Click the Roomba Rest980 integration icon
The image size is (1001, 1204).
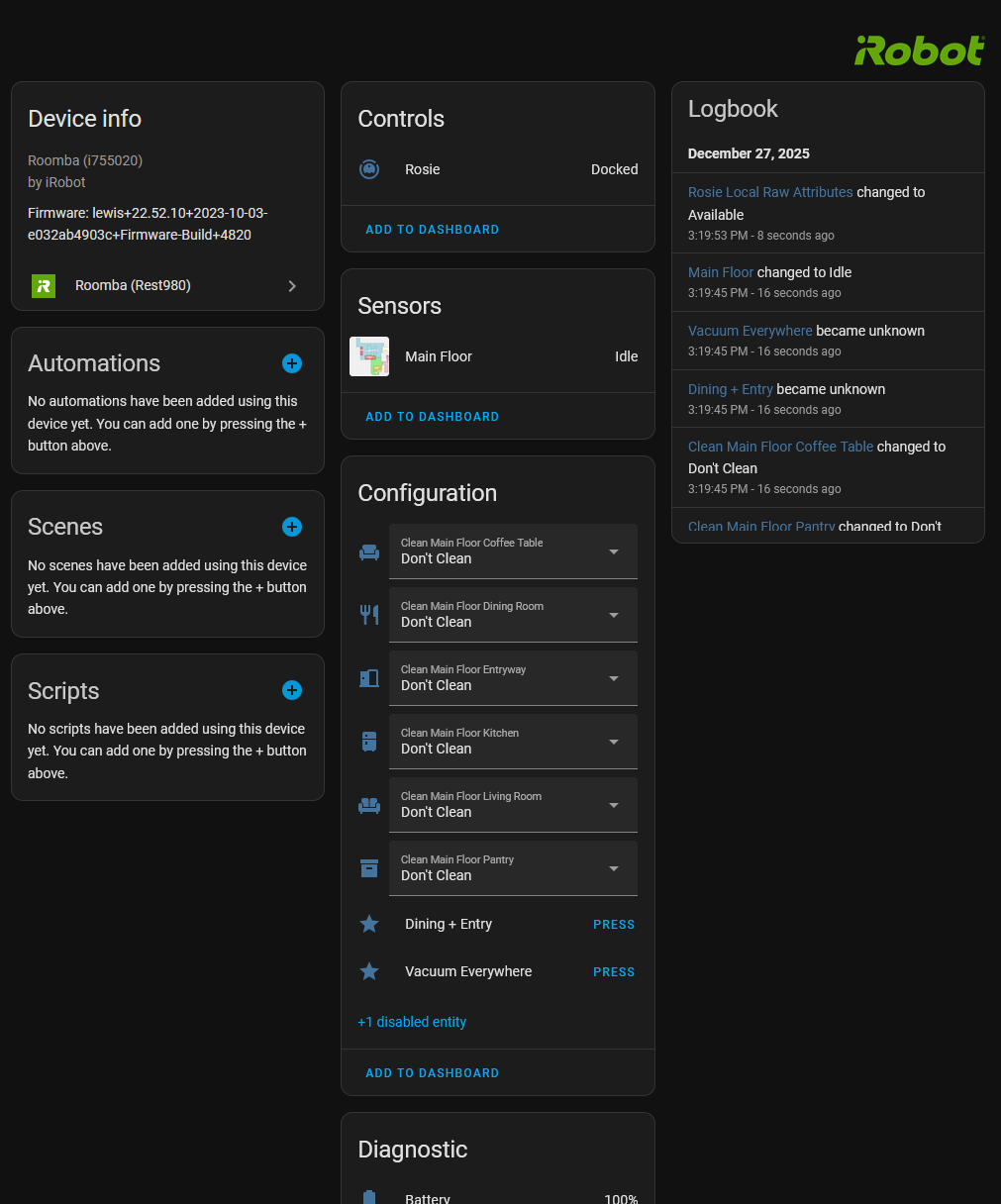point(43,286)
